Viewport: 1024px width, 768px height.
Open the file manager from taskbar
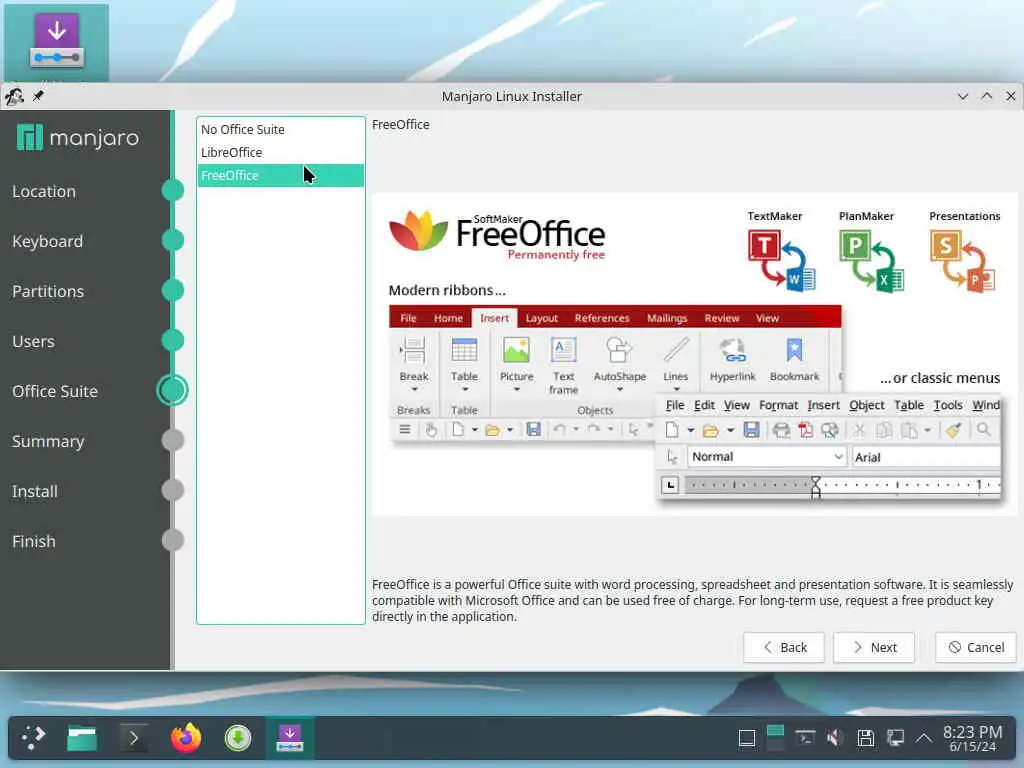point(82,738)
